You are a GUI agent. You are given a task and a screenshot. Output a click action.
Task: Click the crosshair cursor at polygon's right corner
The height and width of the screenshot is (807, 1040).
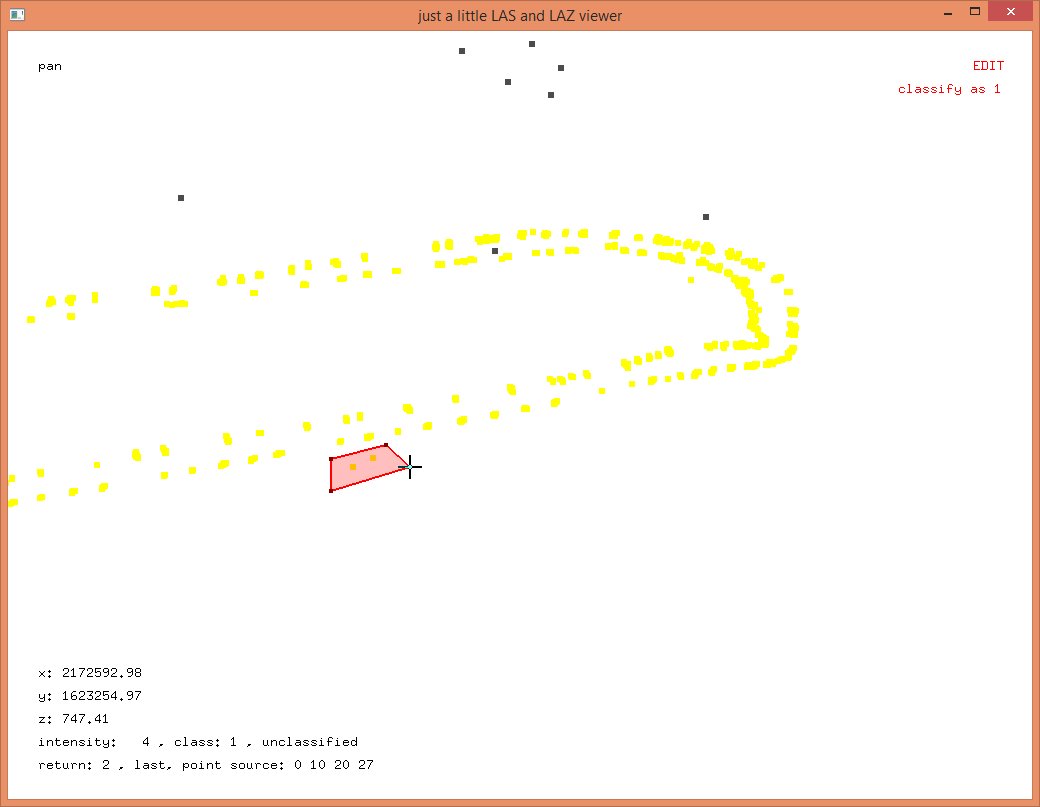click(x=409, y=467)
